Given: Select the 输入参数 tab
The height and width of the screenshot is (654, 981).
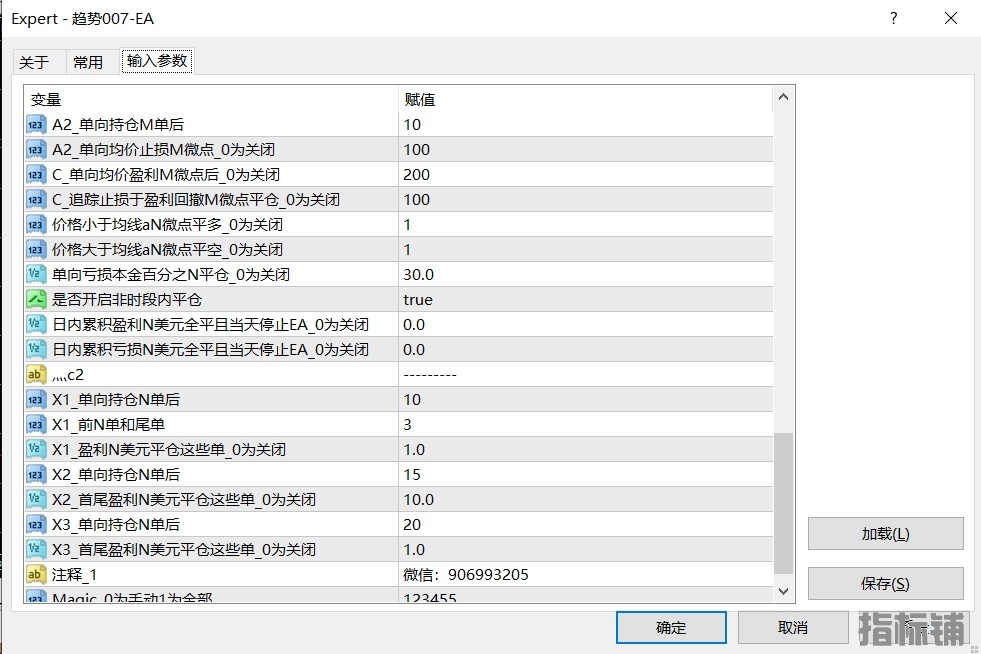Looking at the screenshot, I should pyautogui.click(x=157, y=61).
